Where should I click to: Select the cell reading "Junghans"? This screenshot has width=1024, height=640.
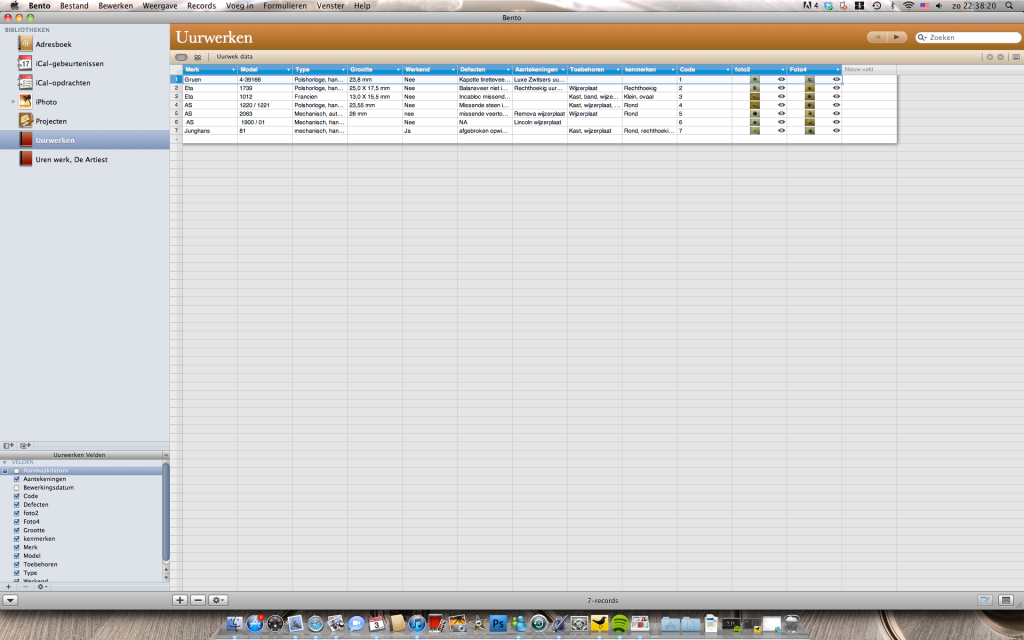pyautogui.click(x=210, y=131)
